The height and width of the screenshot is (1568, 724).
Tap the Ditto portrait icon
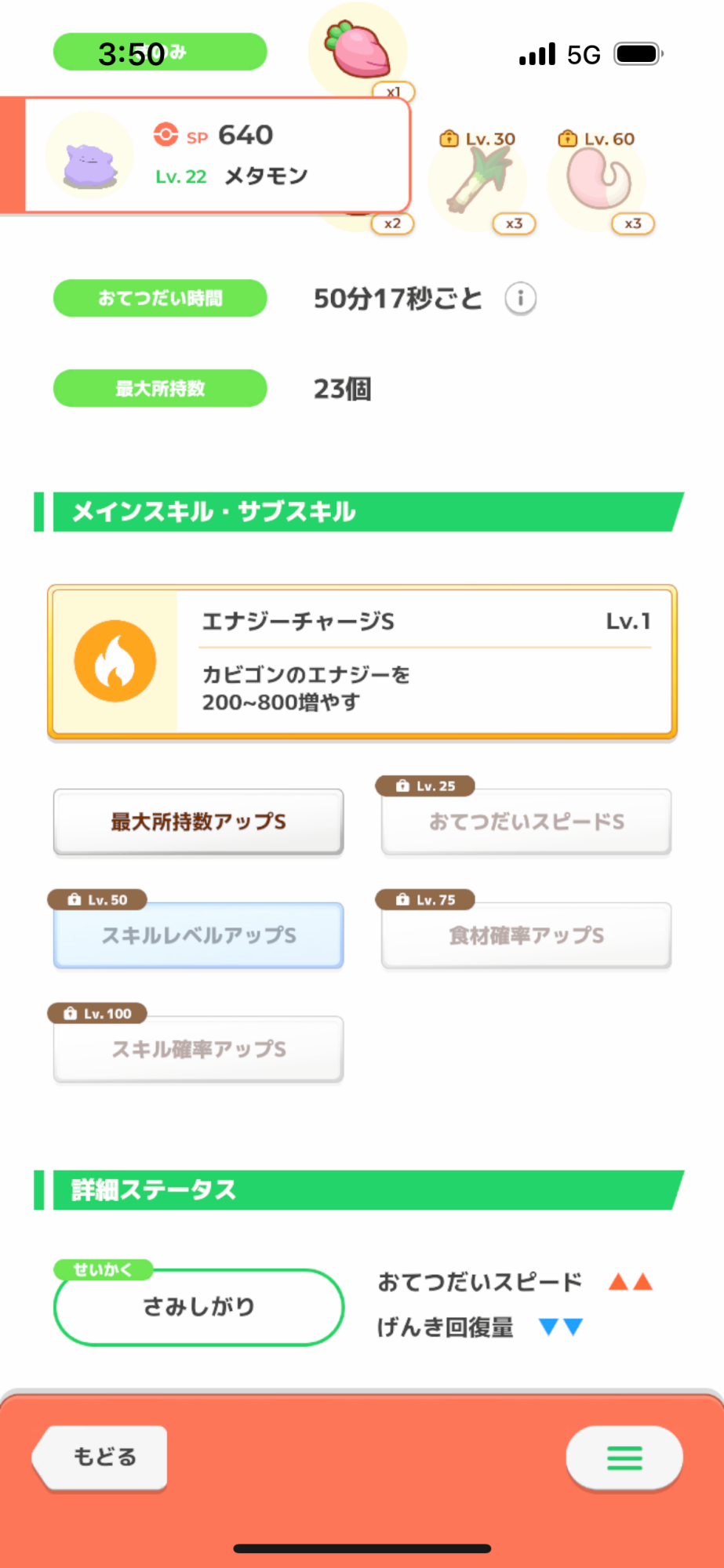click(89, 156)
